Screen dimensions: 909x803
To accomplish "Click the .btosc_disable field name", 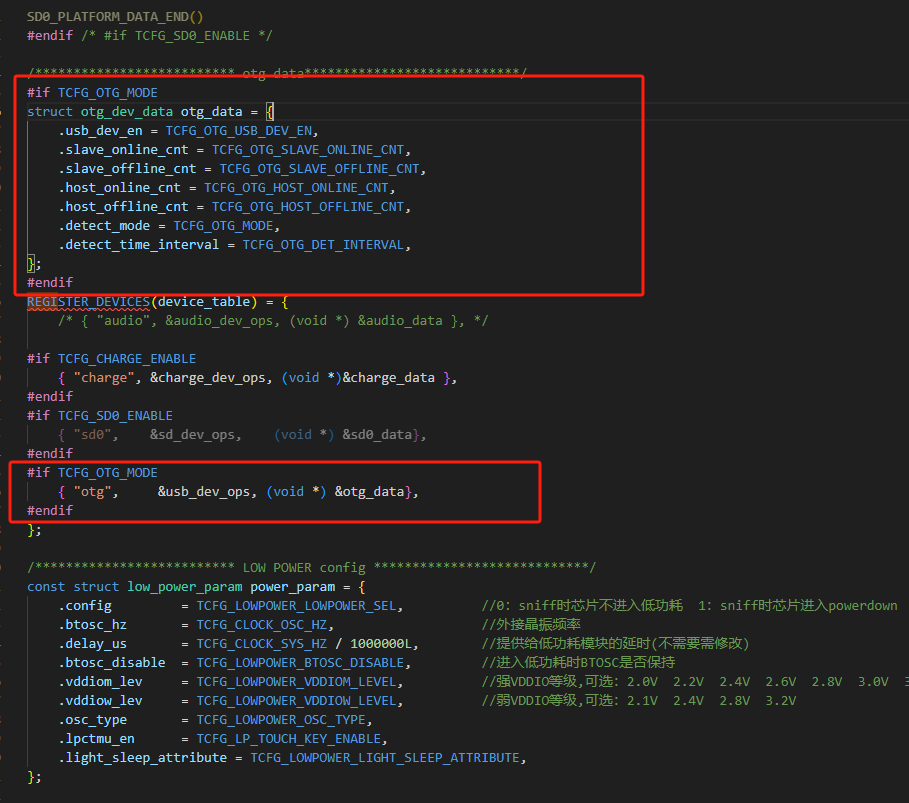I will click(x=111, y=663).
